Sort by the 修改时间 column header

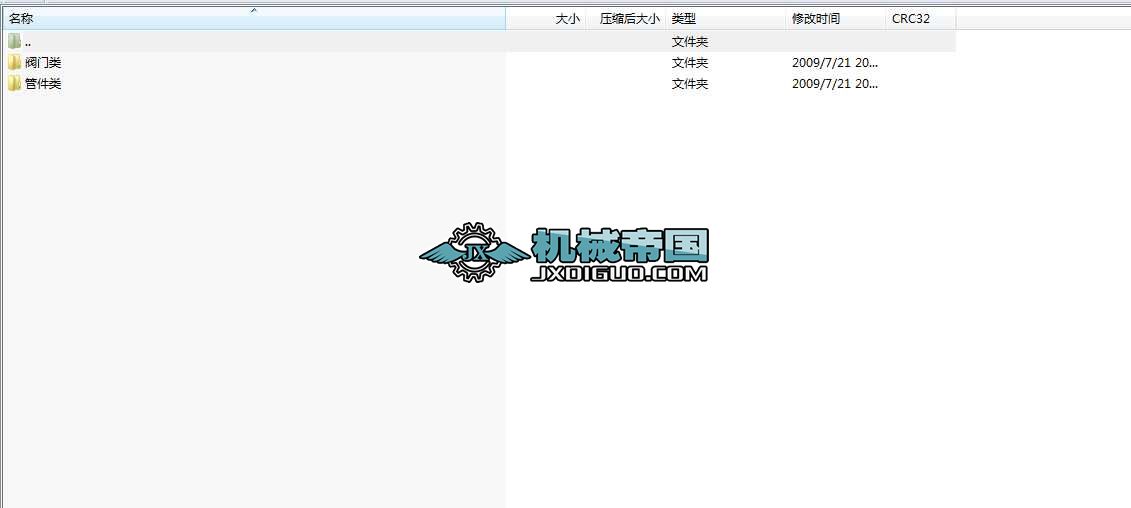(835, 19)
